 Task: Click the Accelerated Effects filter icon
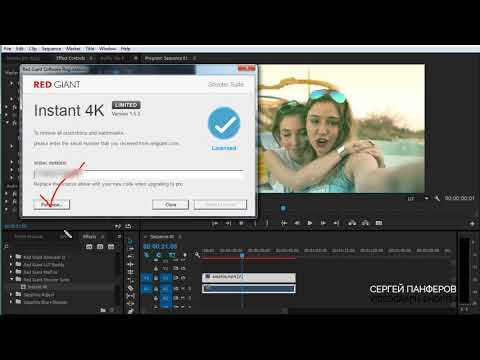tap(89, 247)
